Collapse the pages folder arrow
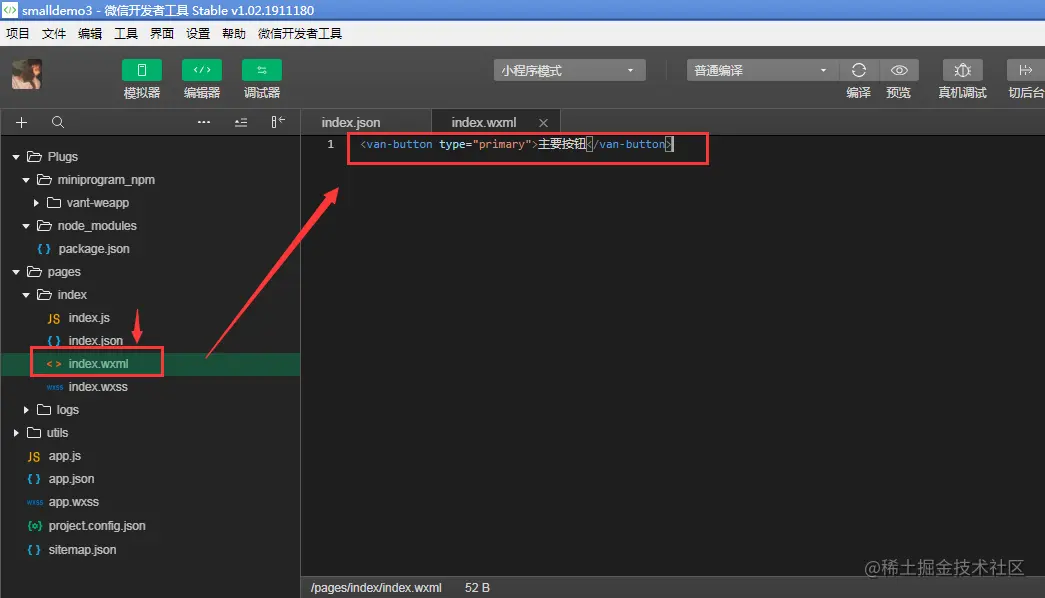Image resolution: width=1045 pixels, height=598 pixels. click(x=16, y=272)
